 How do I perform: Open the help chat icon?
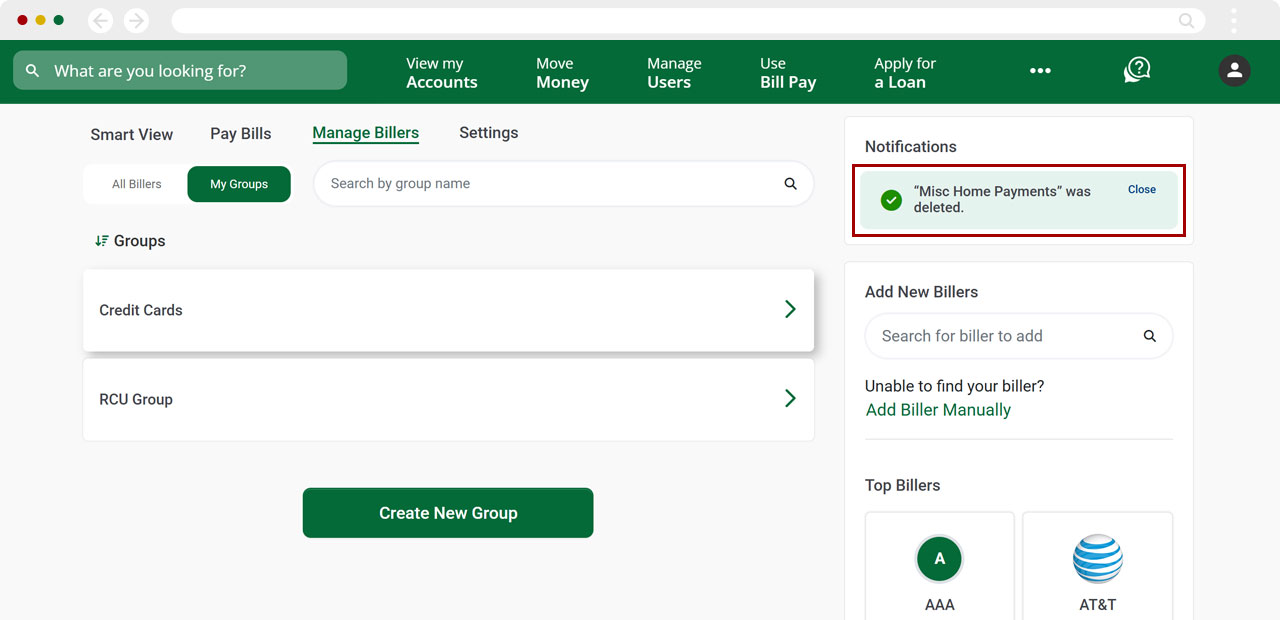1137,70
